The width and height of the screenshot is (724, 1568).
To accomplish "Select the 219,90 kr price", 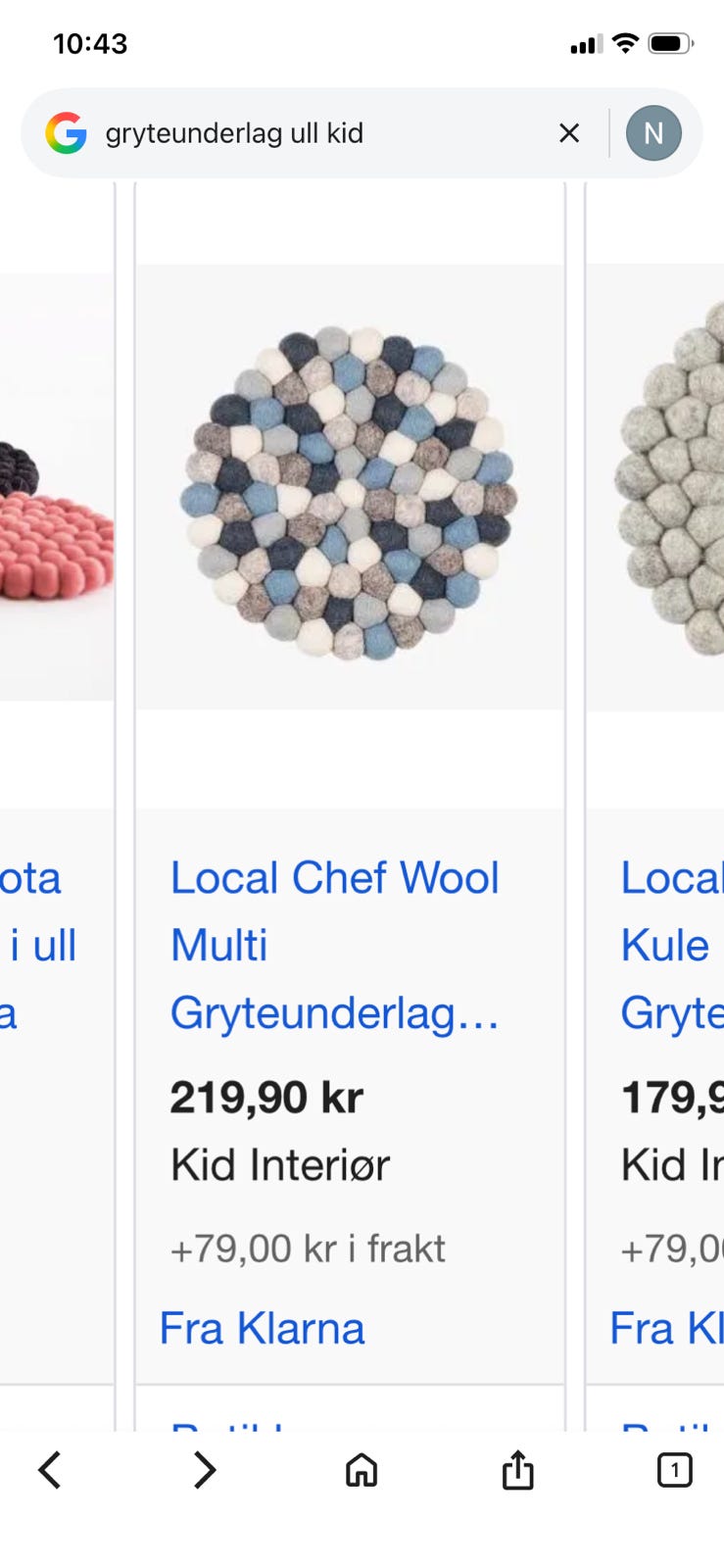I will (266, 1098).
